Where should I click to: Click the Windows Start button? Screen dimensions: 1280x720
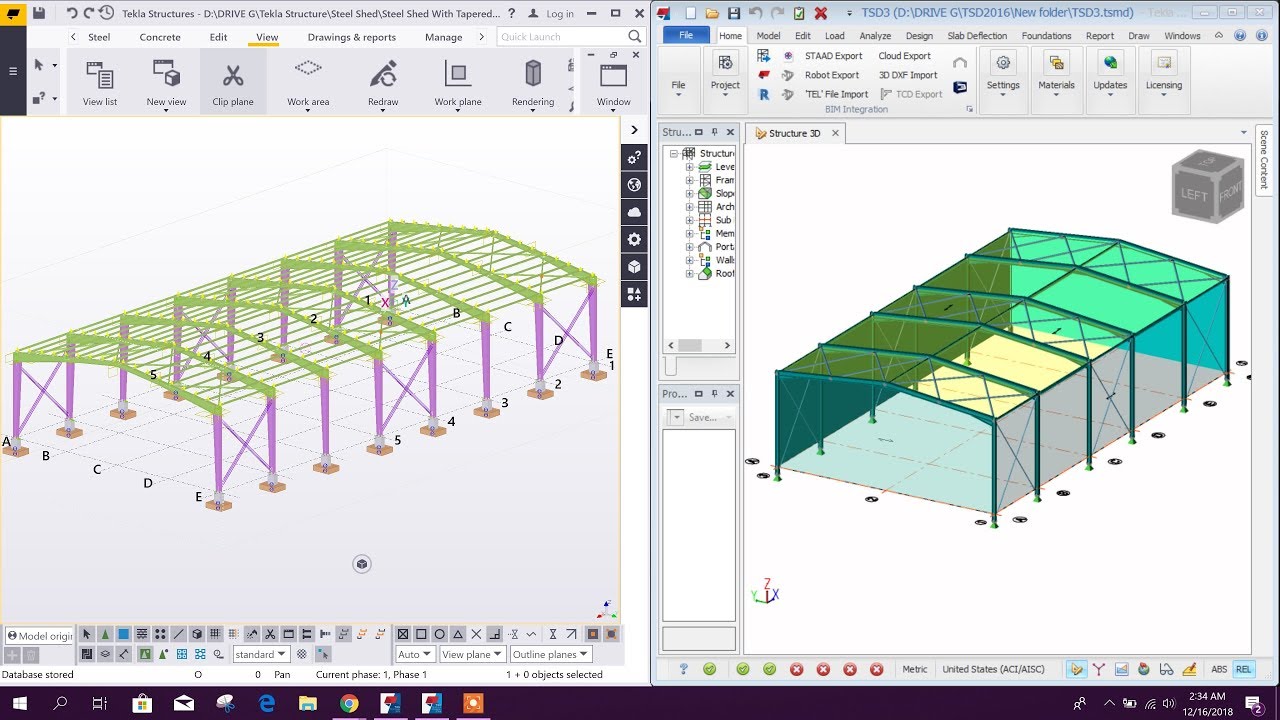19,703
